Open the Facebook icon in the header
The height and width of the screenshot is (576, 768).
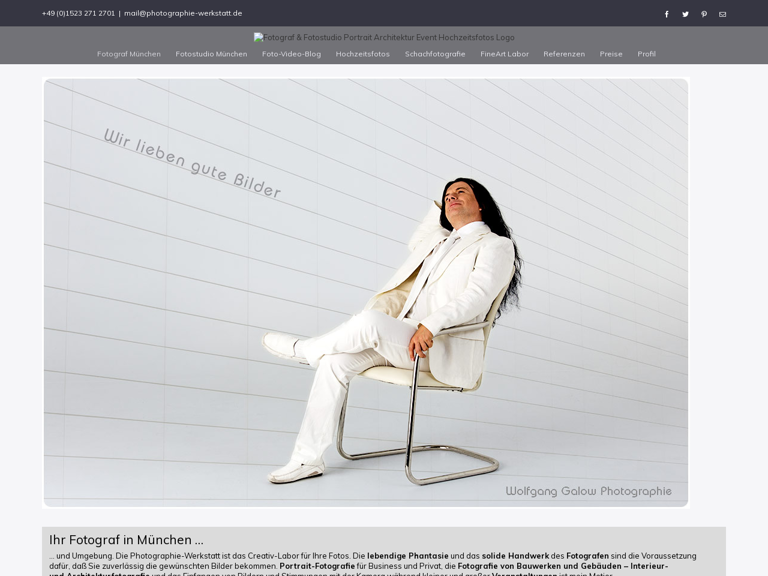pos(667,14)
